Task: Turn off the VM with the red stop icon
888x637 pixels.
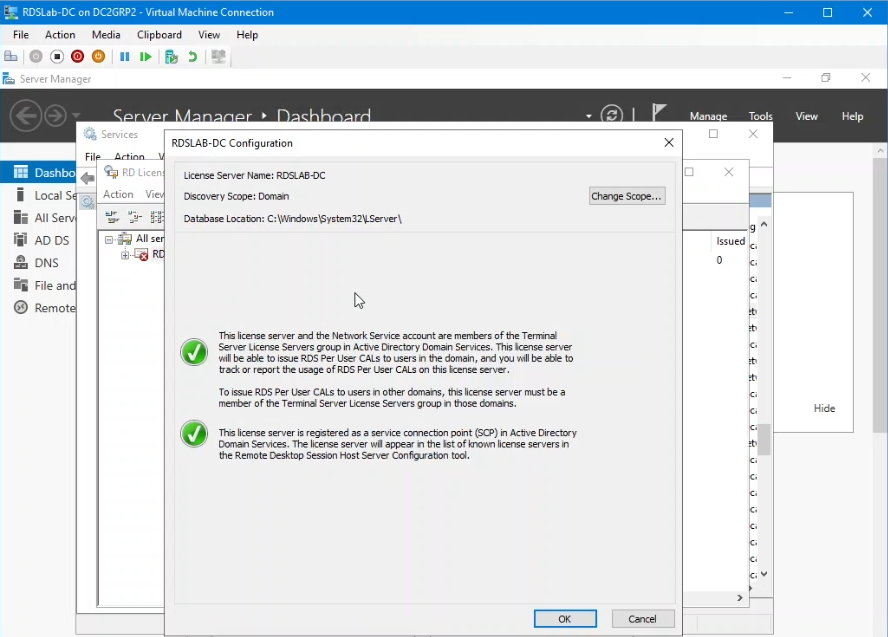Action: (77, 57)
